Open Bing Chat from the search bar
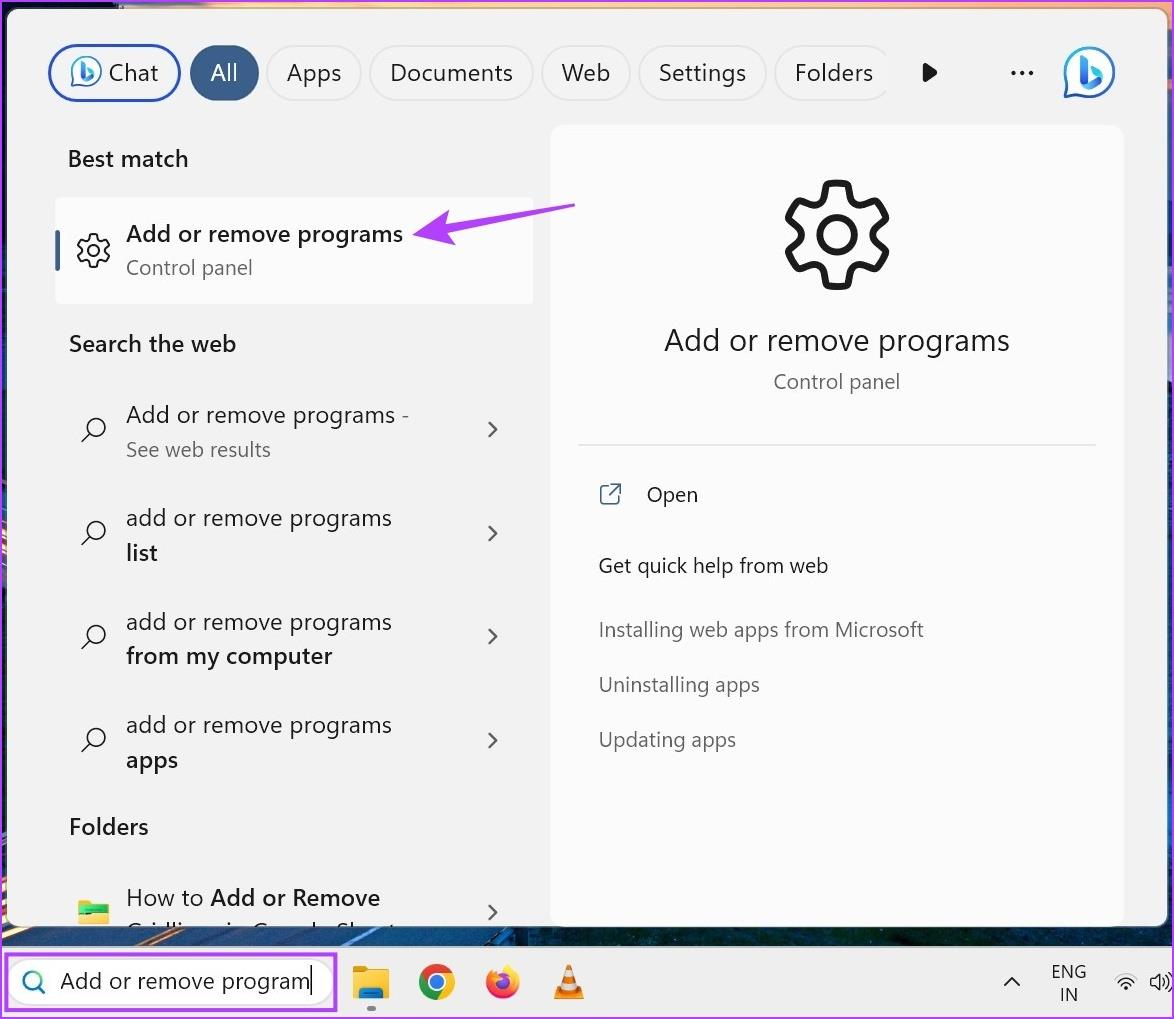 [113, 72]
